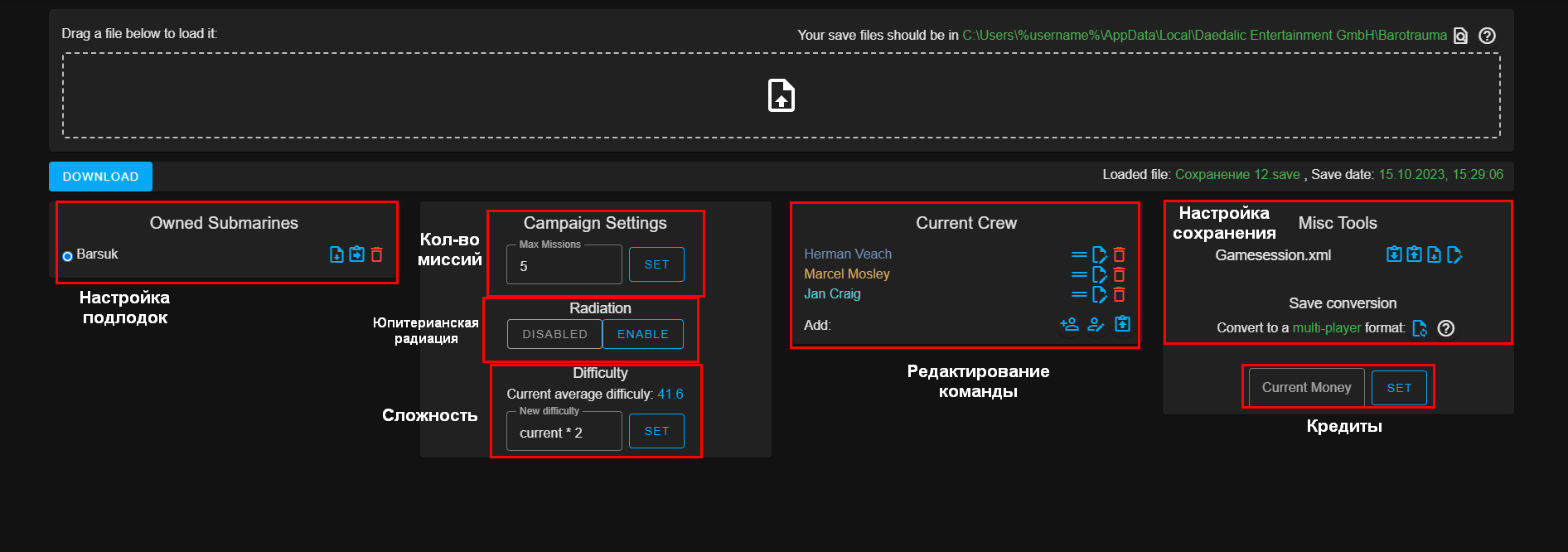Click the reorder handle for Herman Veach
The width and height of the screenshot is (1568, 552).
pyautogui.click(x=1079, y=254)
